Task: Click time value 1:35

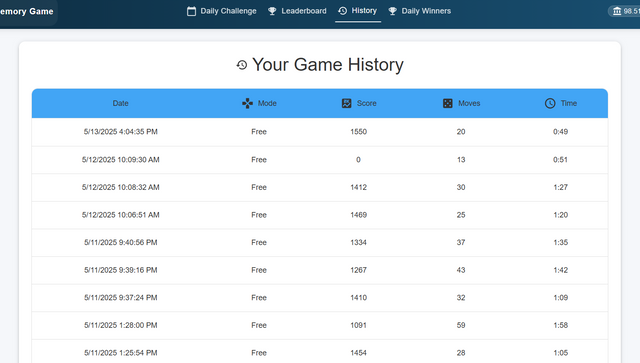Action: [560, 242]
